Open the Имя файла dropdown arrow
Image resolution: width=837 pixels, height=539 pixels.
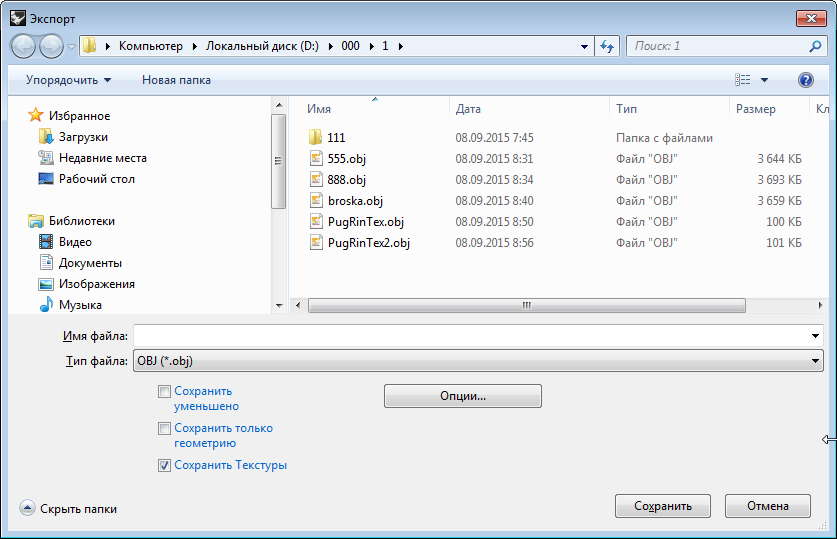[x=815, y=336]
